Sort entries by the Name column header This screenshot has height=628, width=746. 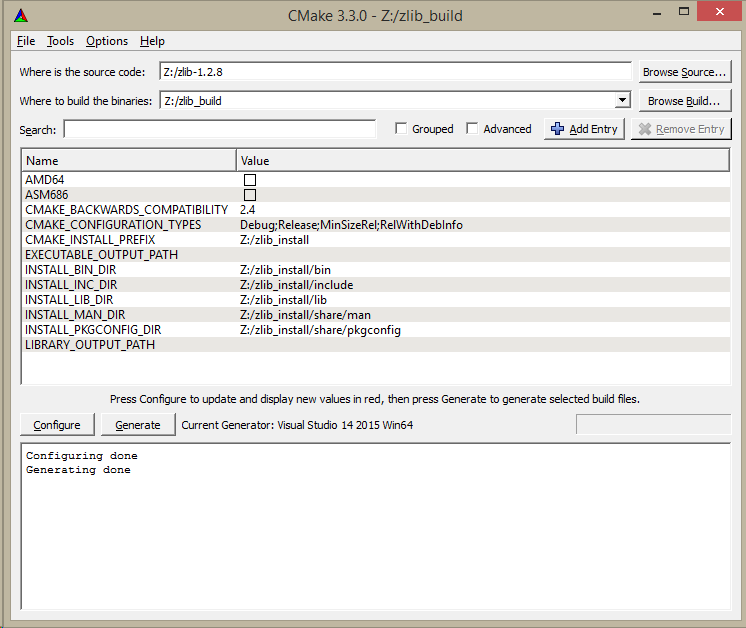click(128, 160)
